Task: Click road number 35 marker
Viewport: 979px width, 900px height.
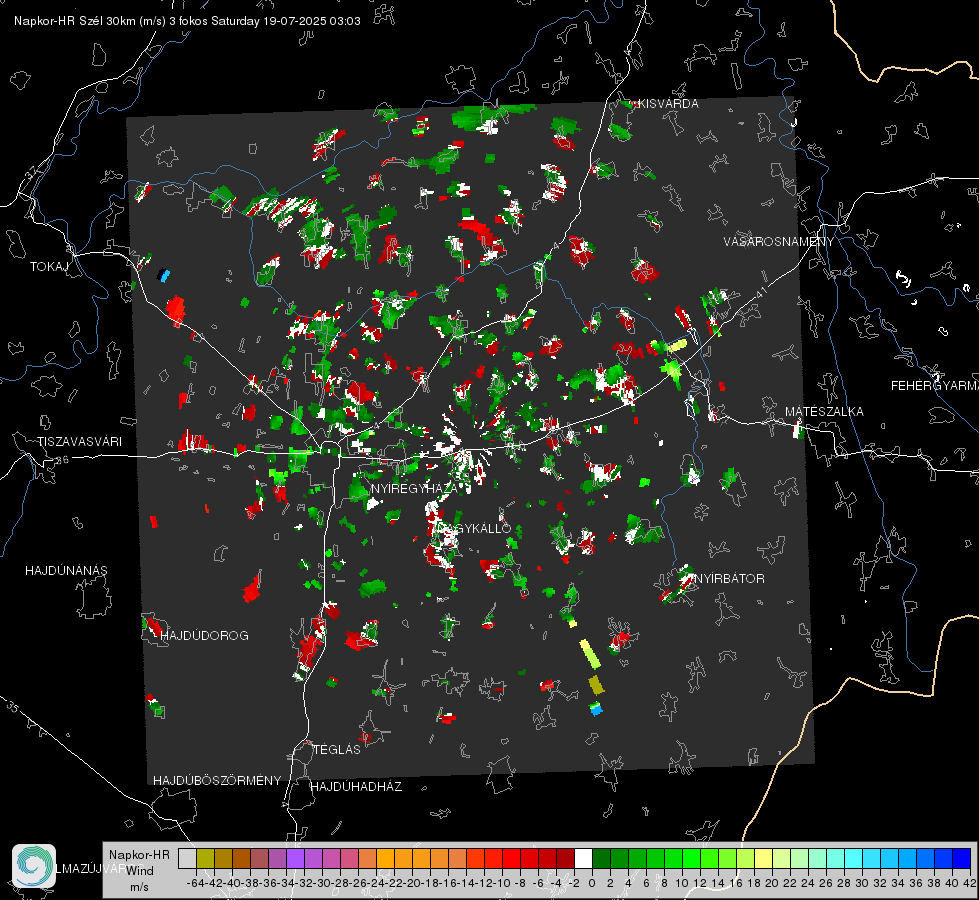Action: [x=13, y=708]
